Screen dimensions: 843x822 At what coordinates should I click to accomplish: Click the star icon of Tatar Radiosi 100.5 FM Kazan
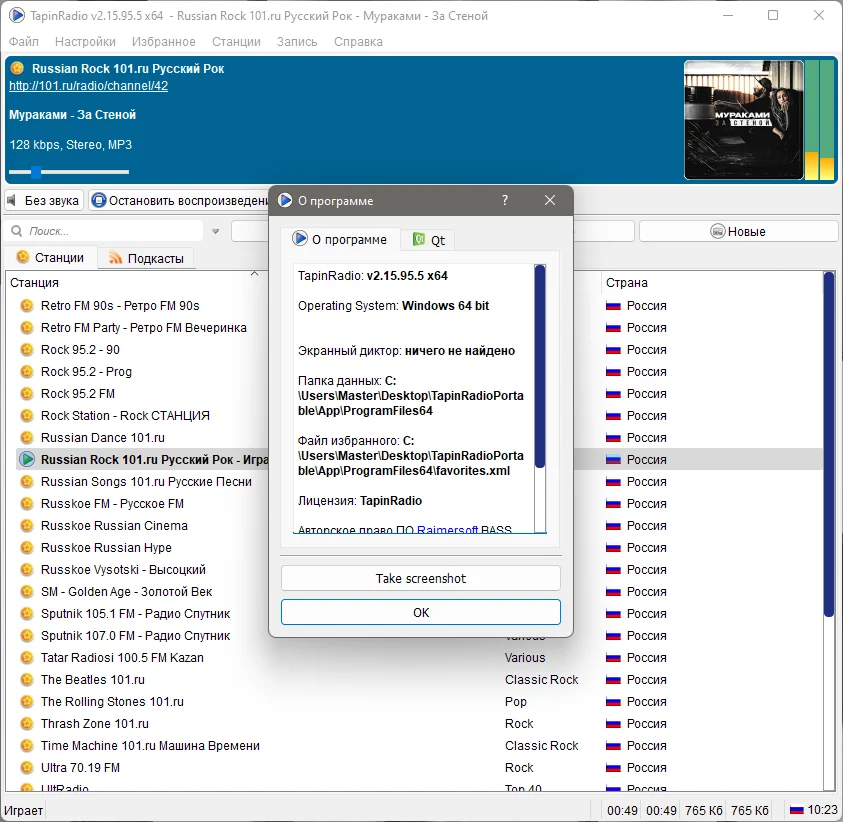pyautogui.click(x=26, y=658)
